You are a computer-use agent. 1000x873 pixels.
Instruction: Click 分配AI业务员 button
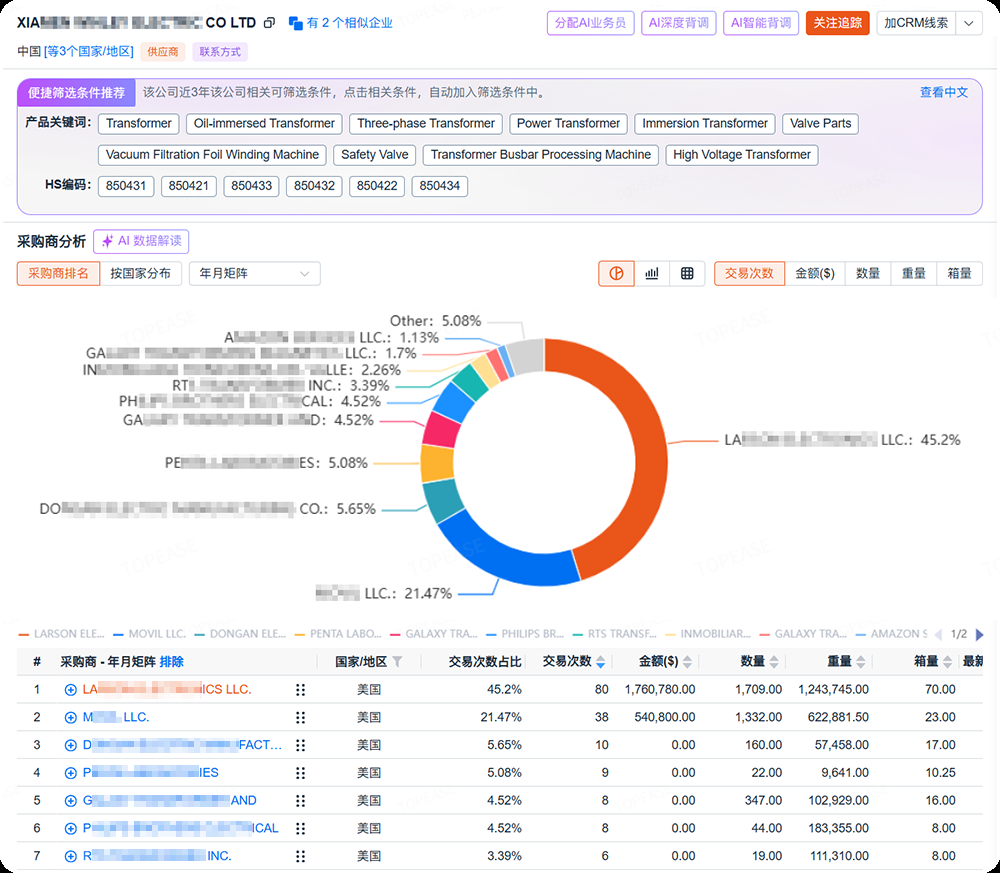(x=591, y=23)
